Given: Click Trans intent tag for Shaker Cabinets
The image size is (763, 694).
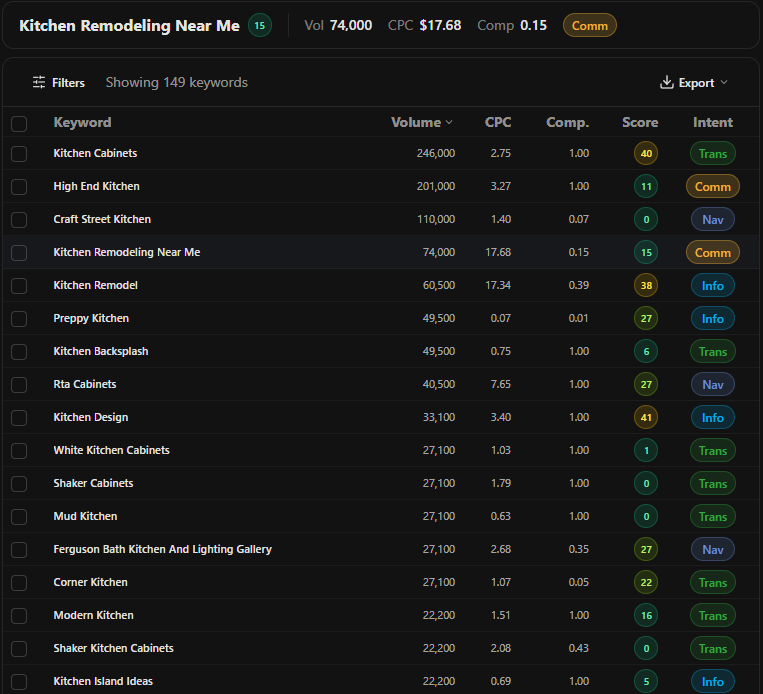Looking at the screenshot, I should [713, 484].
